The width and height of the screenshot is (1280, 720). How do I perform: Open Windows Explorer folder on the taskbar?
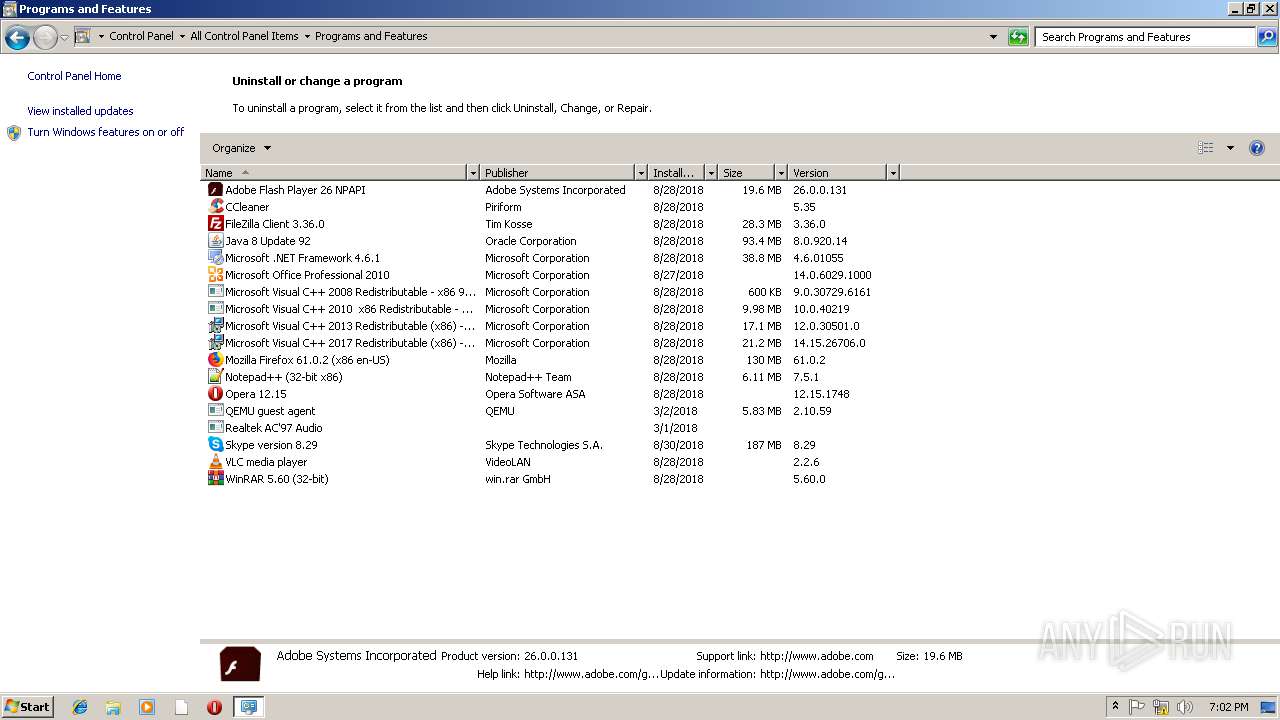point(113,707)
